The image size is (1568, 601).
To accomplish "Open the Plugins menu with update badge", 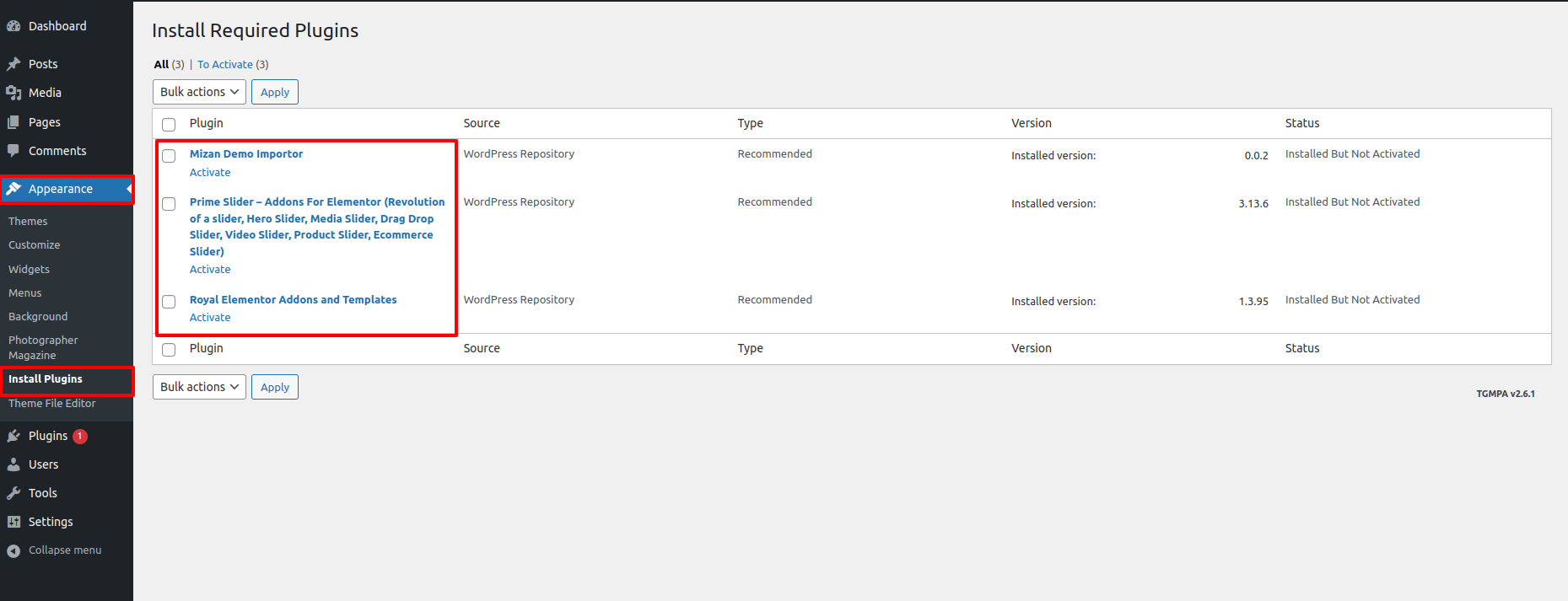I will click(x=48, y=436).
